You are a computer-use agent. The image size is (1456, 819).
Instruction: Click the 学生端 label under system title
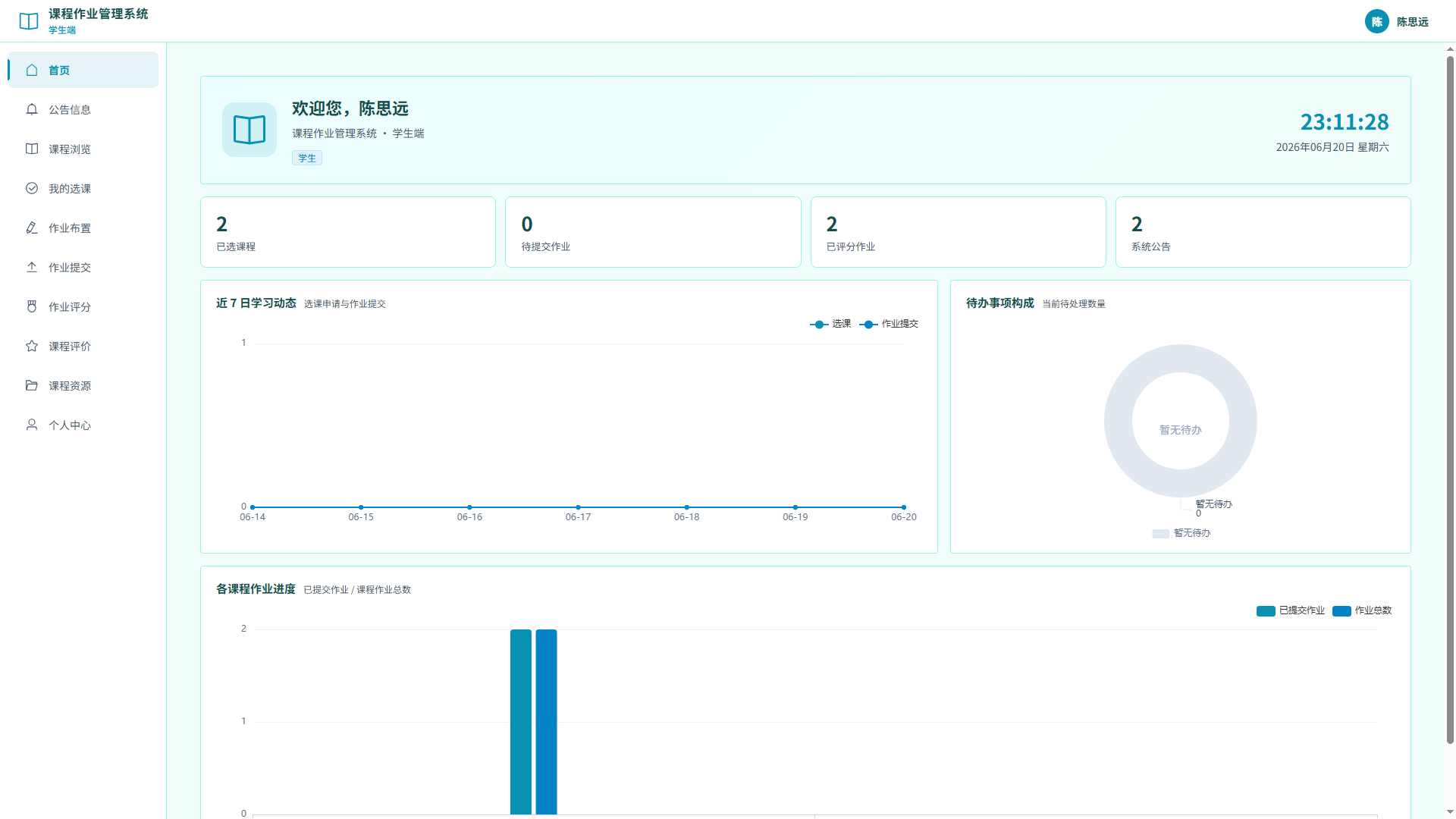[x=62, y=30]
